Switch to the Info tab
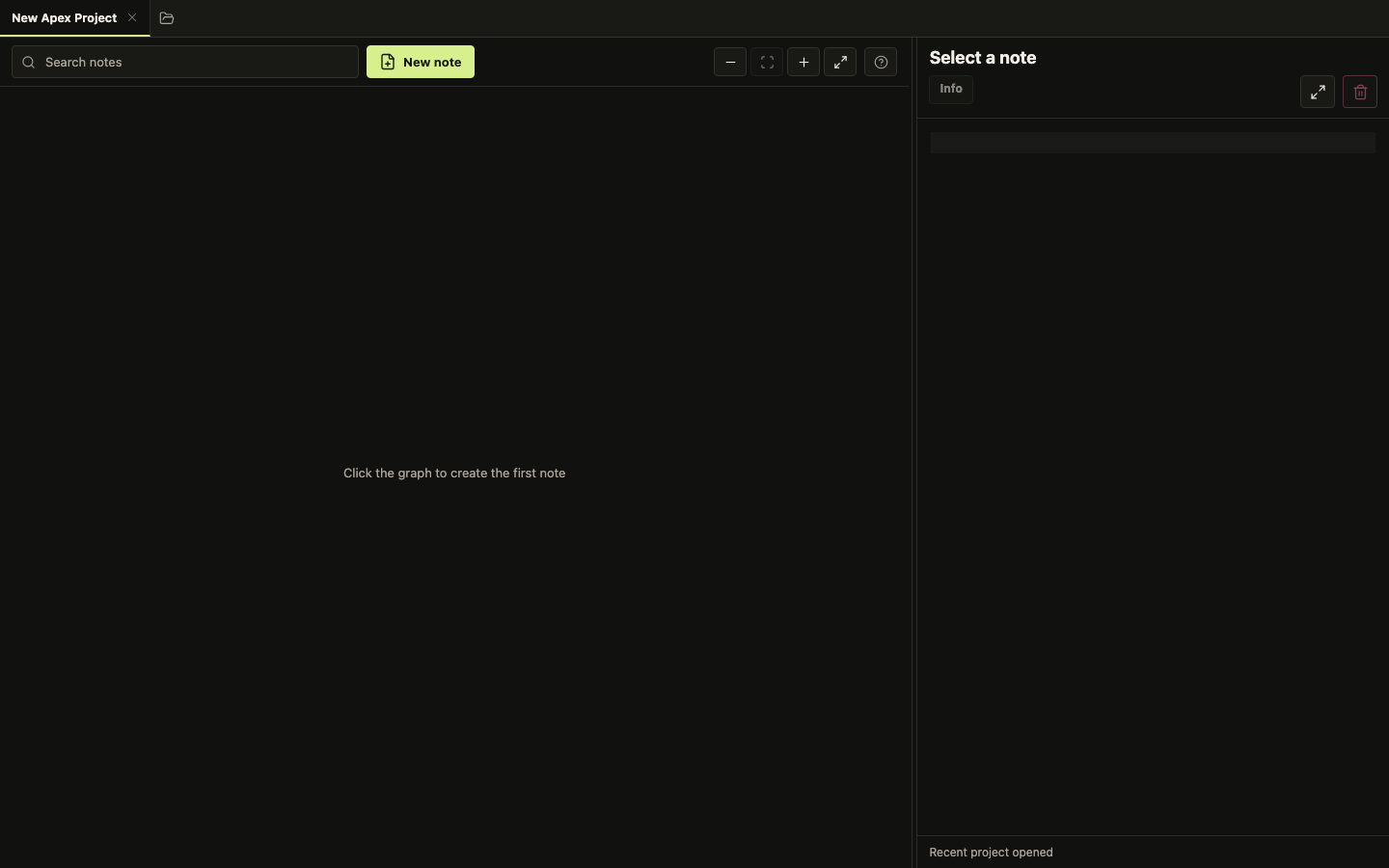Viewport: 1389px width, 868px height. pos(951,89)
